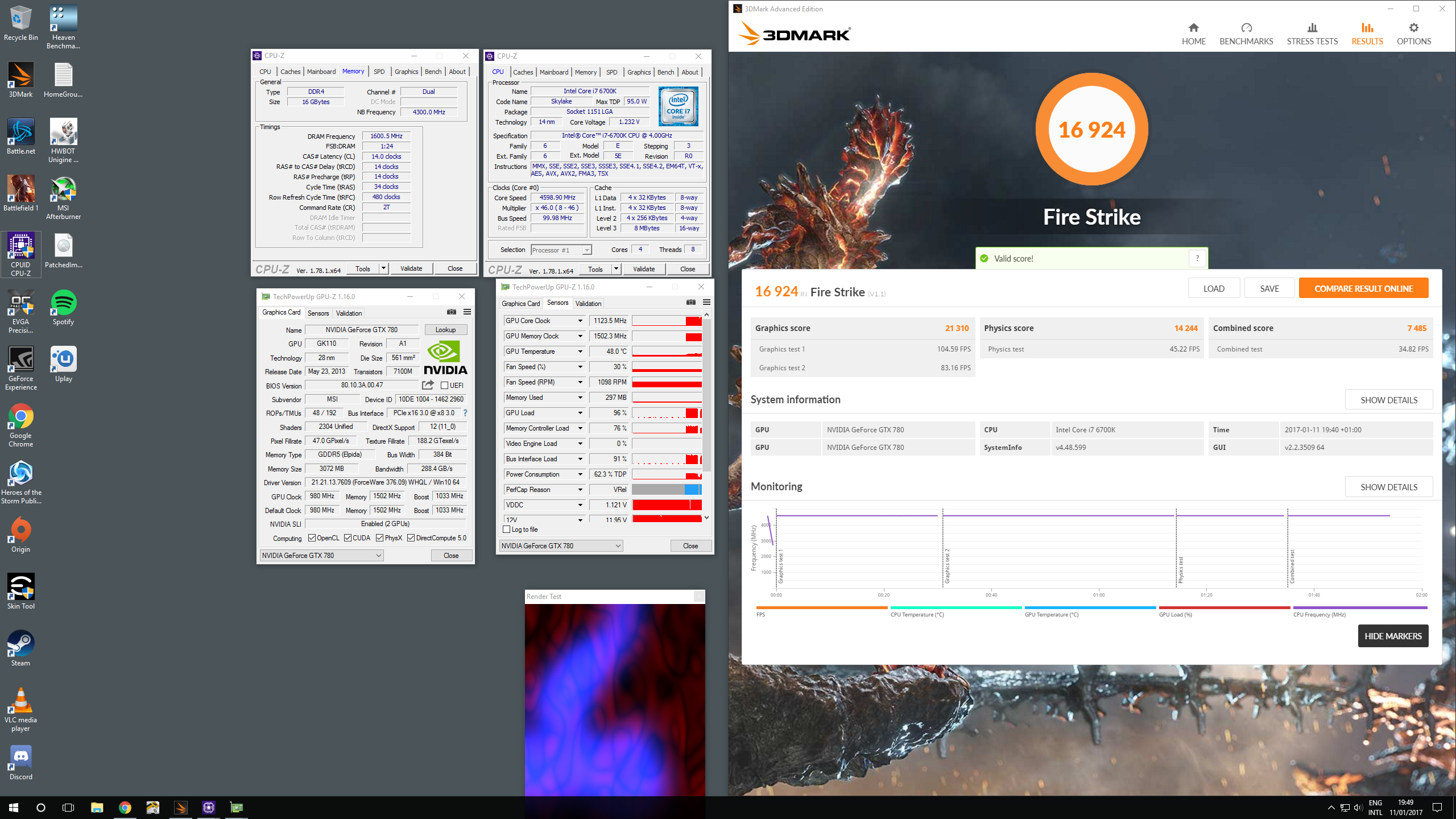The height and width of the screenshot is (819, 1456).
Task: Click the SAVE result button
Action: (x=1269, y=288)
